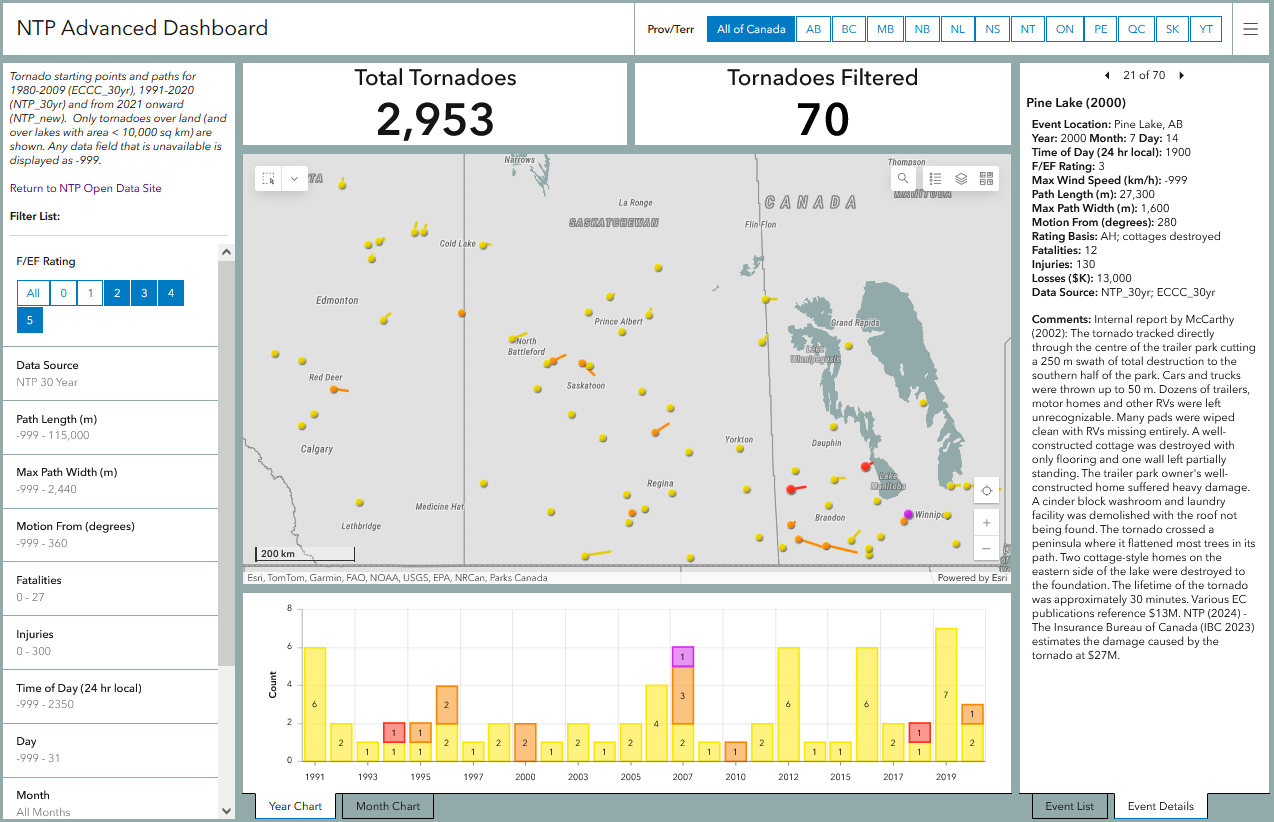Image resolution: width=1274 pixels, height=822 pixels.
Task: Go to previous event record arrow
Action: 1107,75
